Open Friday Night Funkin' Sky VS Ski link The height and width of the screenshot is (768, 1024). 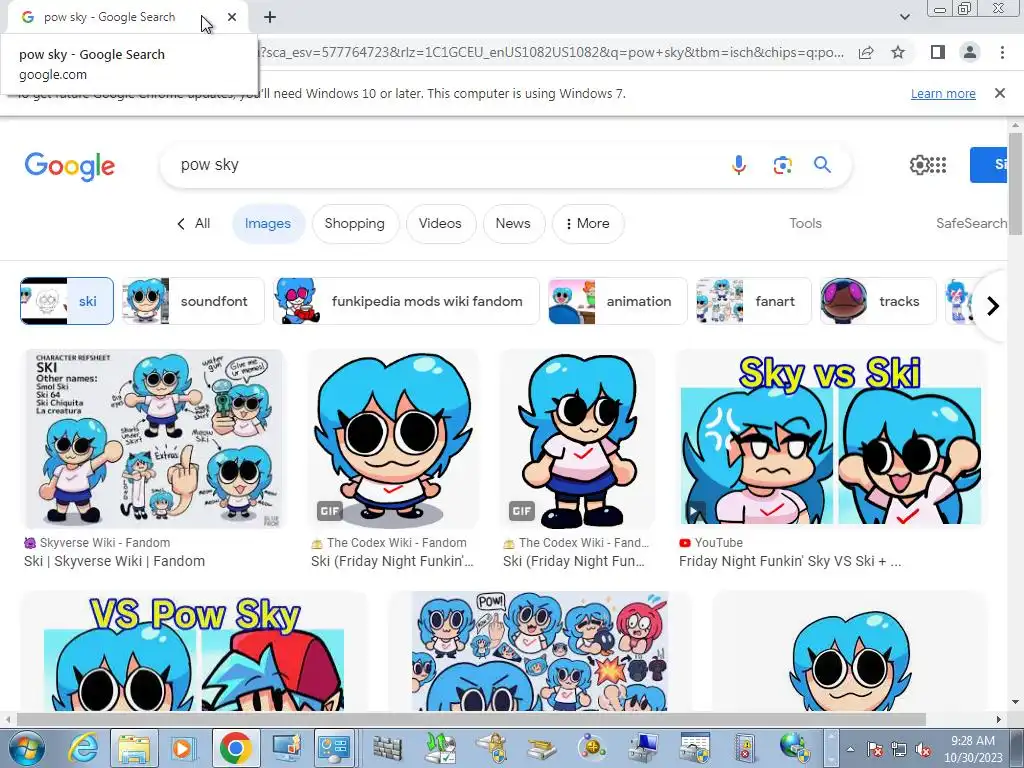(x=790, y=561)
